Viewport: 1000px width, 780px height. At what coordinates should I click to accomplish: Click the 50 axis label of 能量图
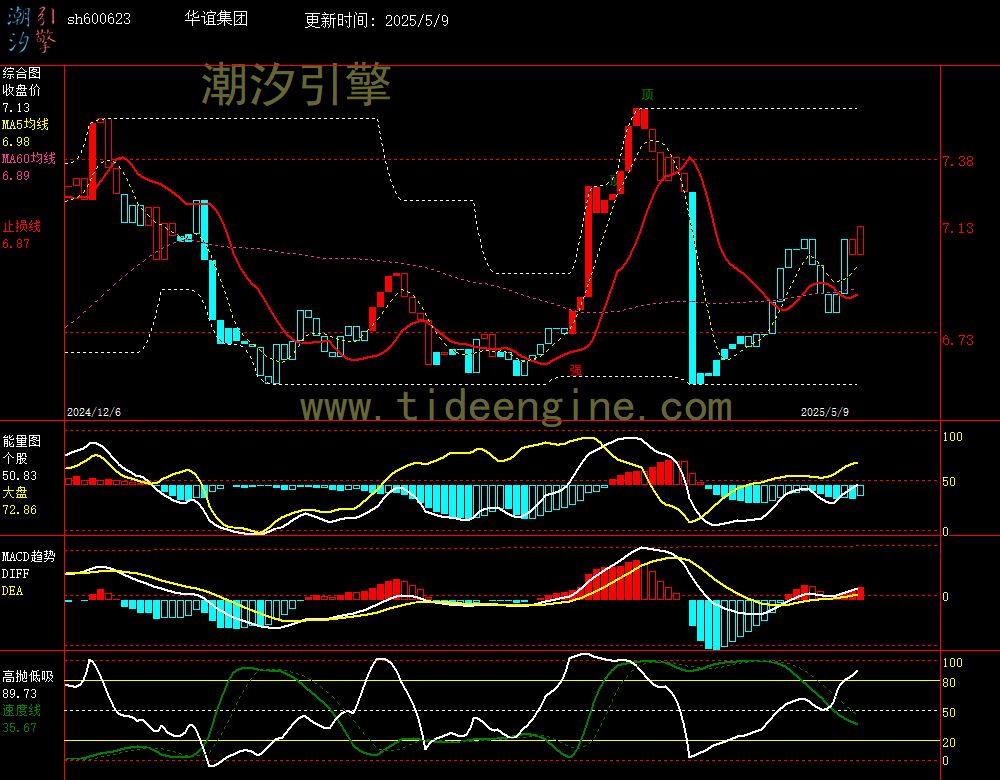pos(949,482)
